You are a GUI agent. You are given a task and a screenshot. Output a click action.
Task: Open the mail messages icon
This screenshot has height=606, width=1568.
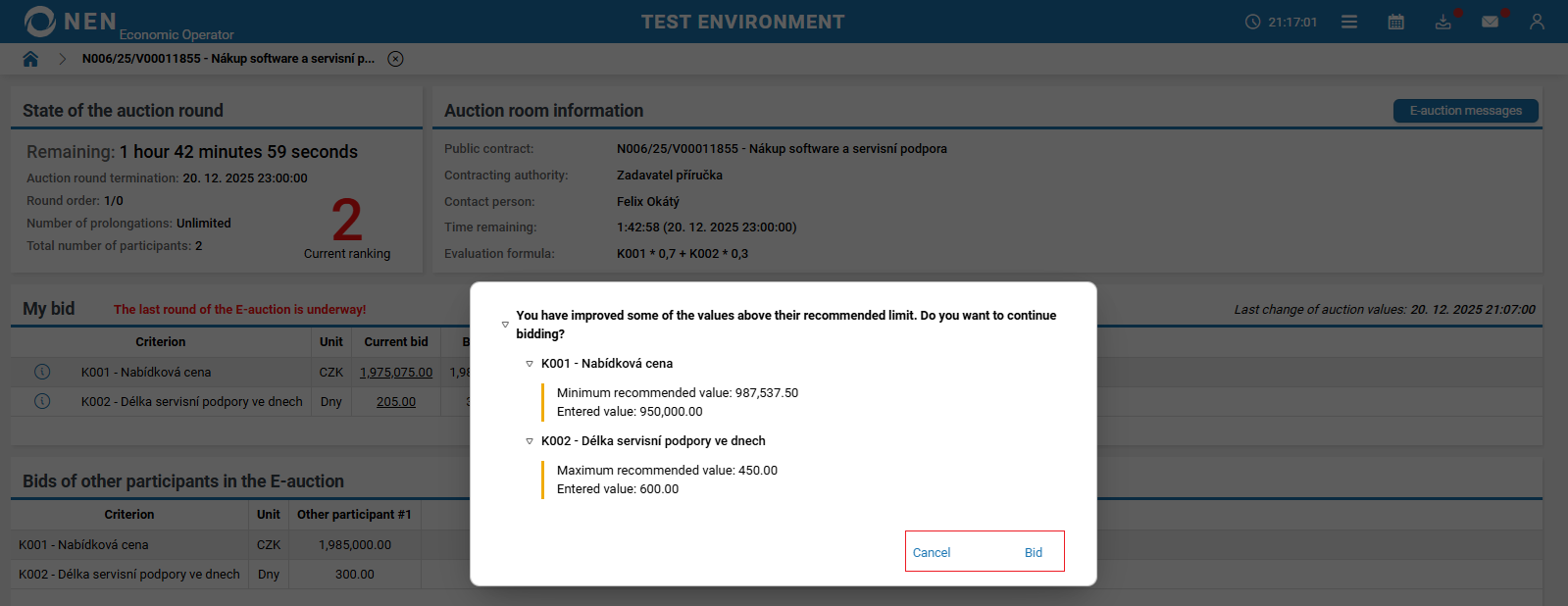(1490, 22)
